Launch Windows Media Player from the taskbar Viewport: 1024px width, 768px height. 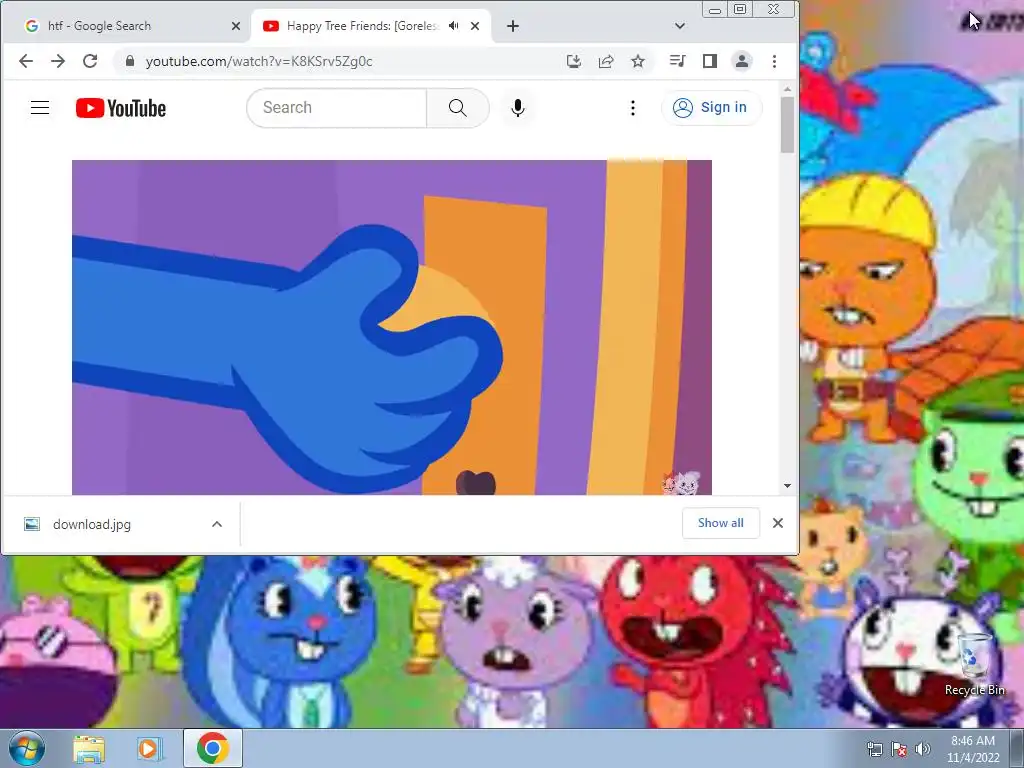149,748
